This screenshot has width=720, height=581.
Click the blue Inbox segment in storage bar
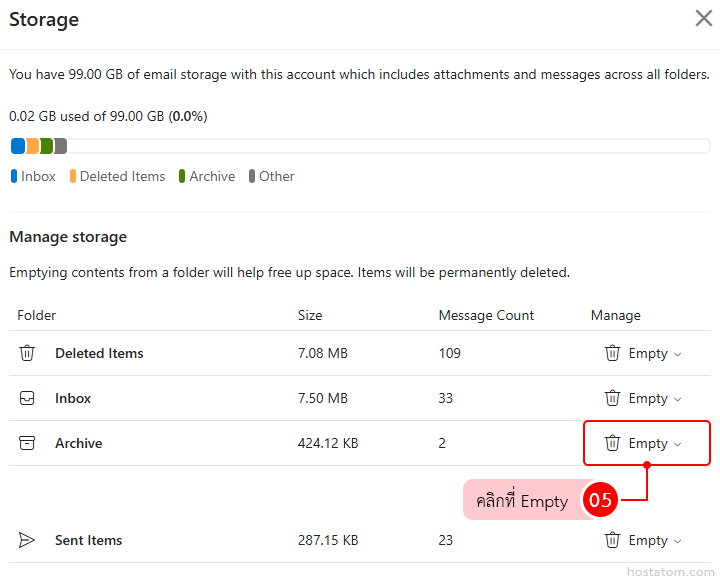[x=18, y=146]
